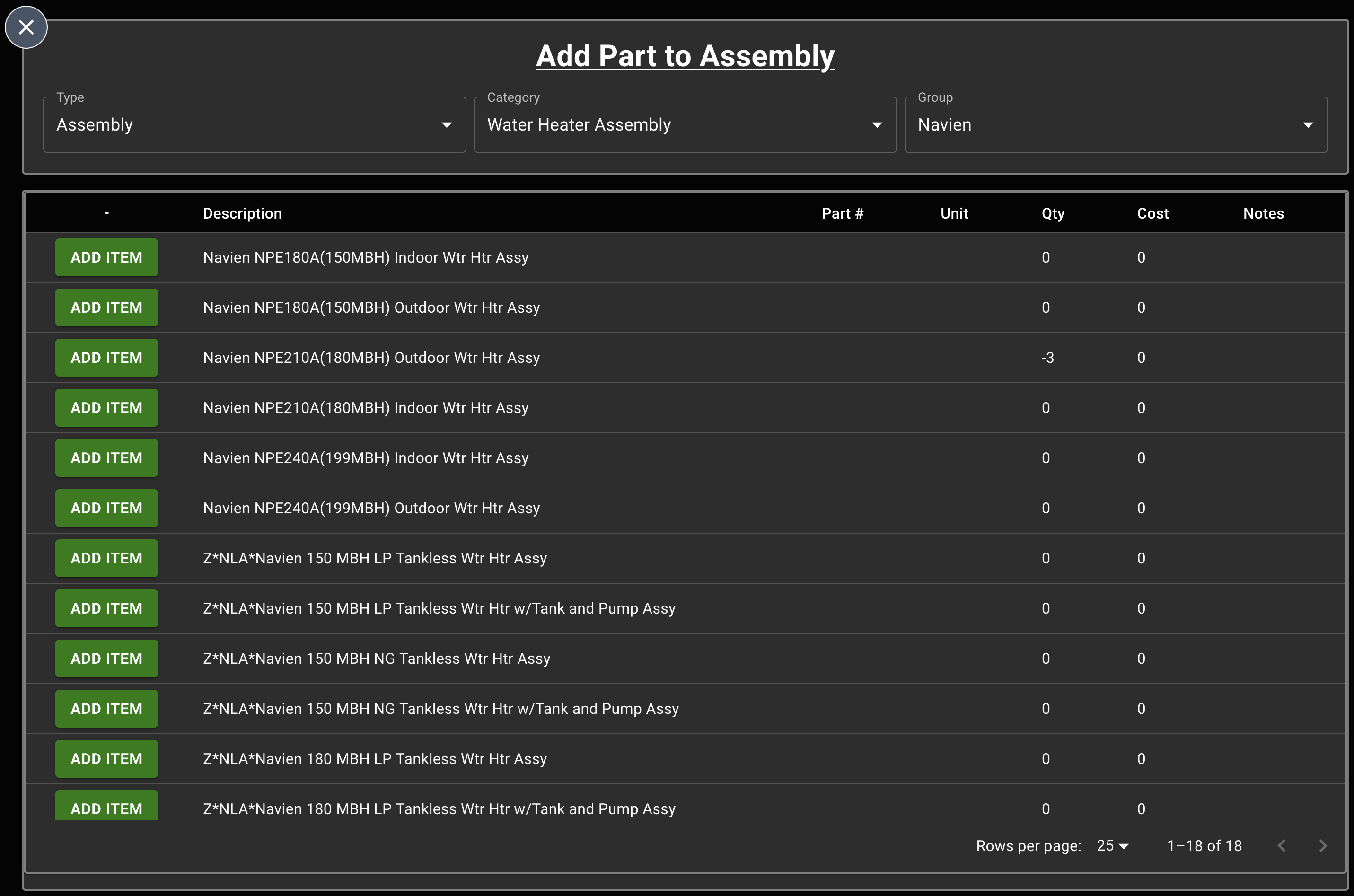Click the Notes column header
This screenshot has width=1354, height=896.
coord(1264,212)
